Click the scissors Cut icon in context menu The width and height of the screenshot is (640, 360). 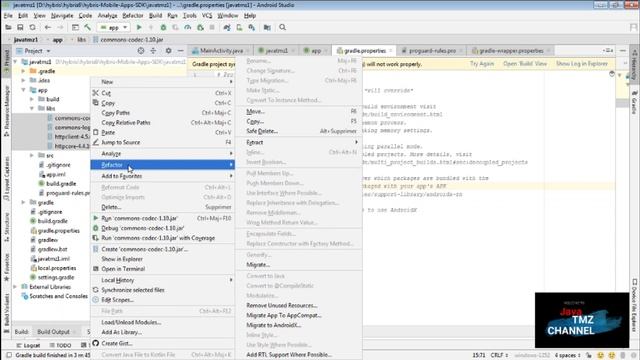click(x=96, y=93)
